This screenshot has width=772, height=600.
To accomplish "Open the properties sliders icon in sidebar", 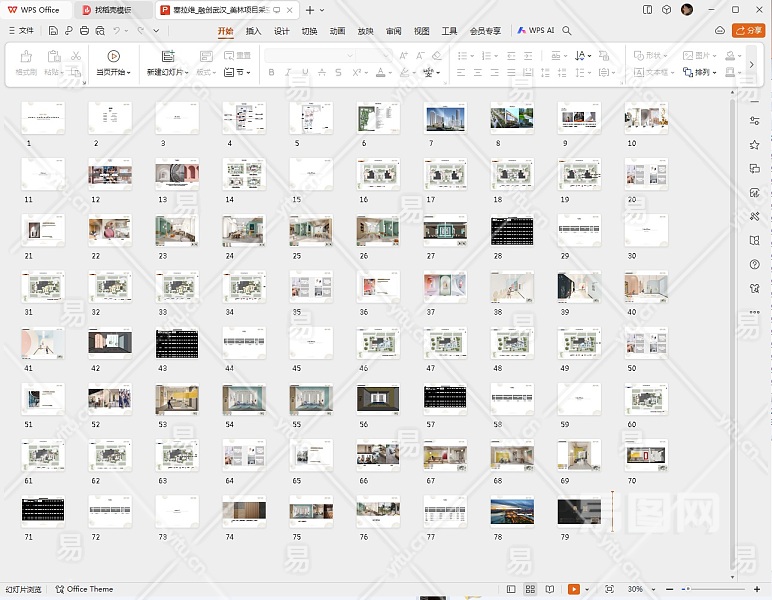I will coord(754,120).
